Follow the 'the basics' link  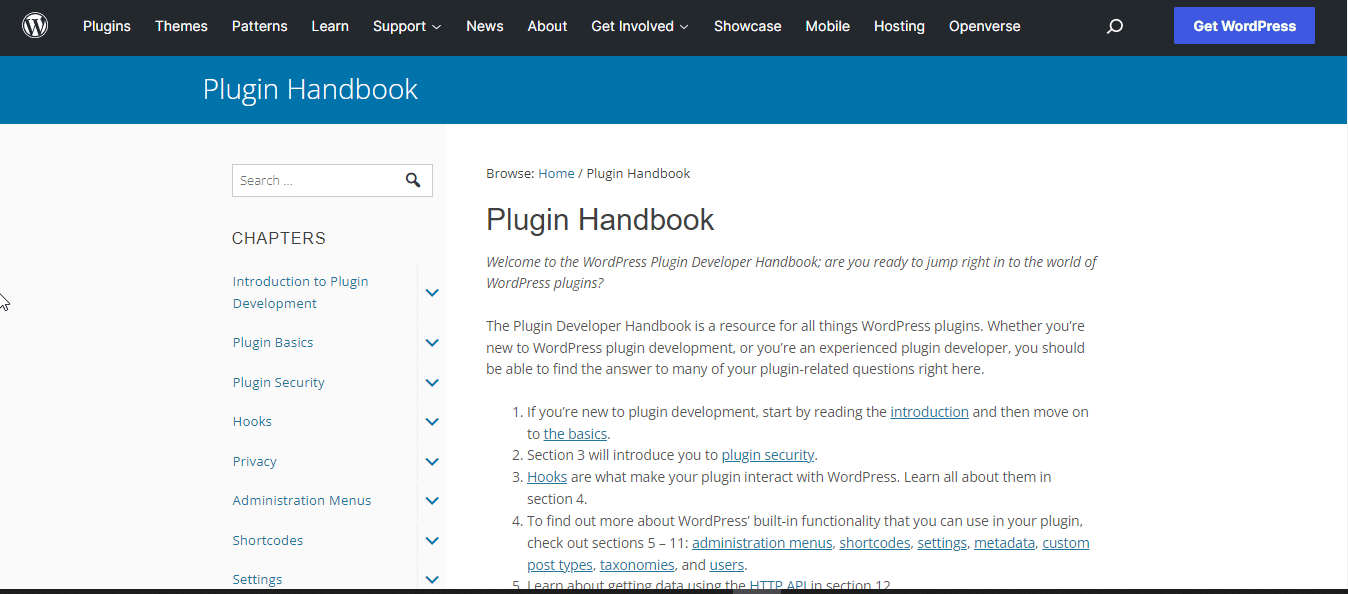tap(575, 433)
